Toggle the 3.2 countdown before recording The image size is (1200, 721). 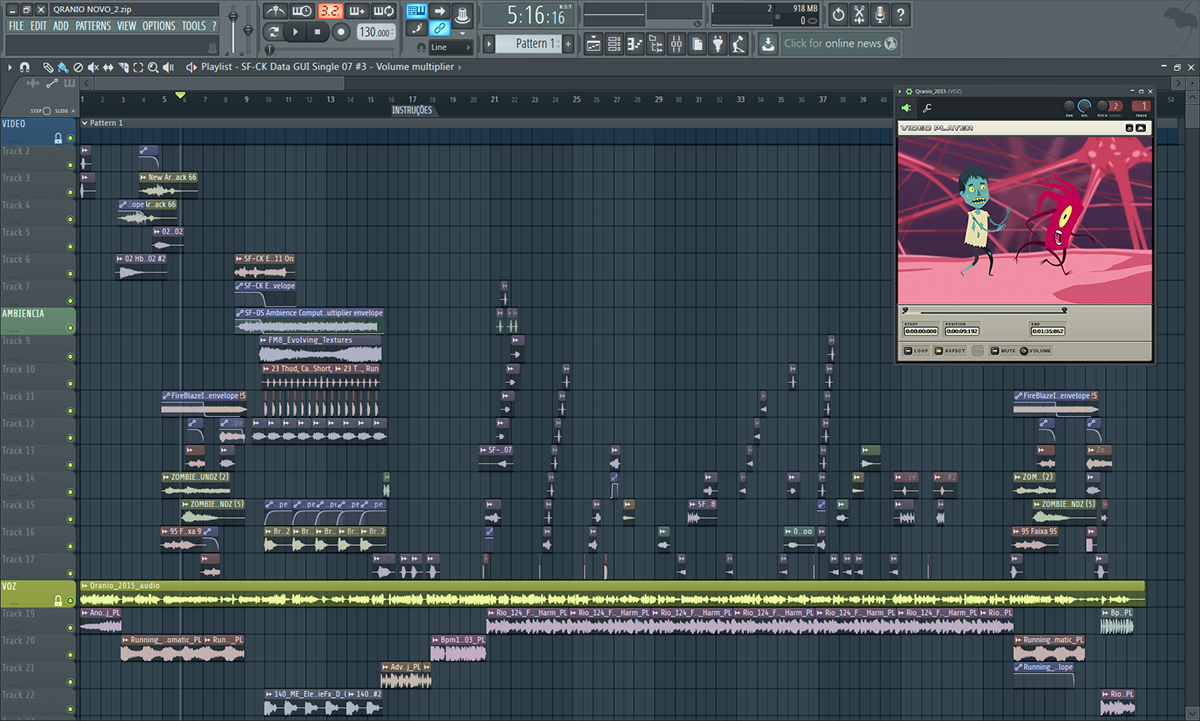[329, 11]
